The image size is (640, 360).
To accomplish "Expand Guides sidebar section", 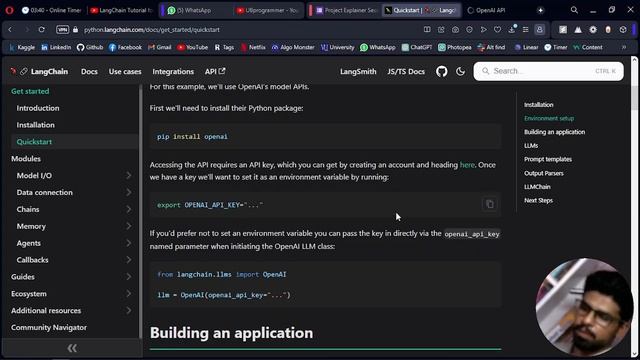I will pyautogui.click(x=128, y=277).
